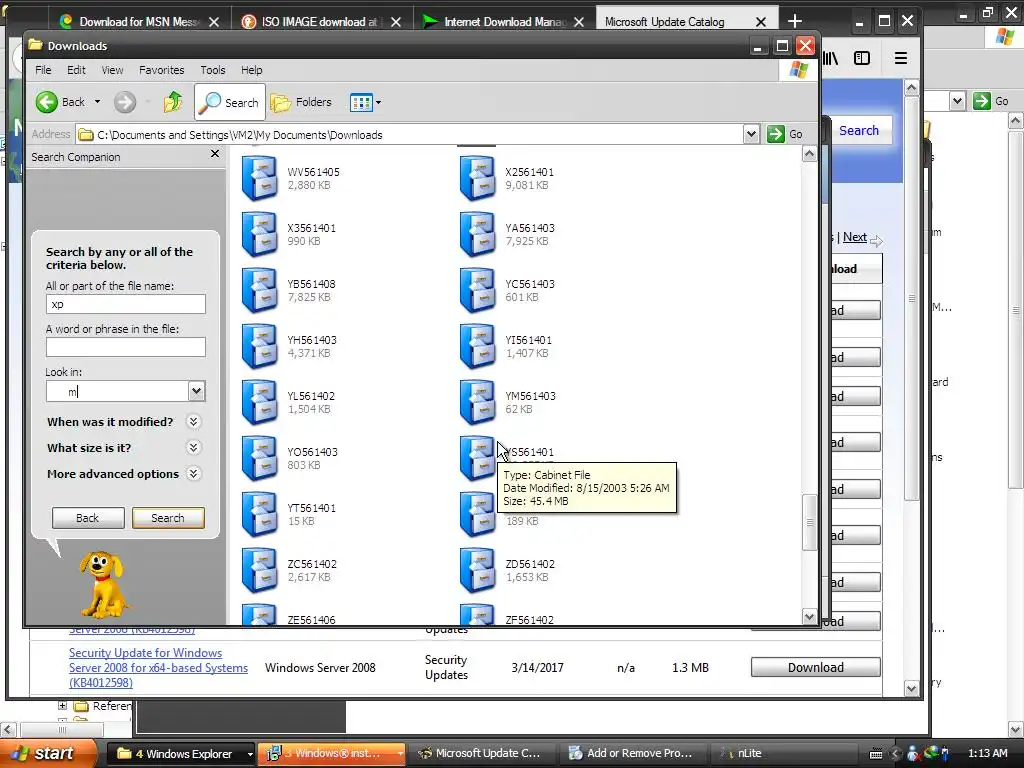Open the browser library icon

coord(830,58)
